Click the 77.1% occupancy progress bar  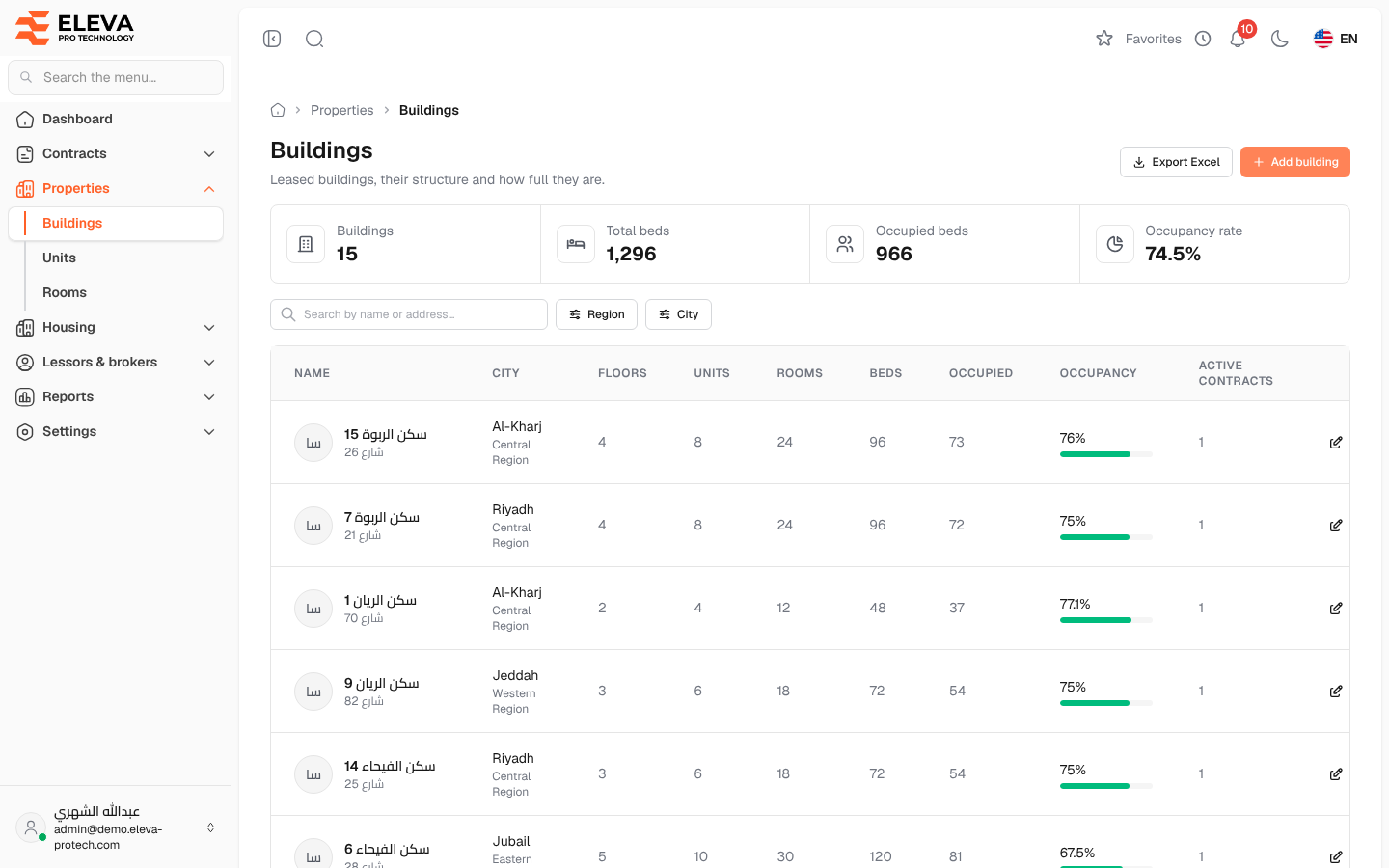[1106, 620]
